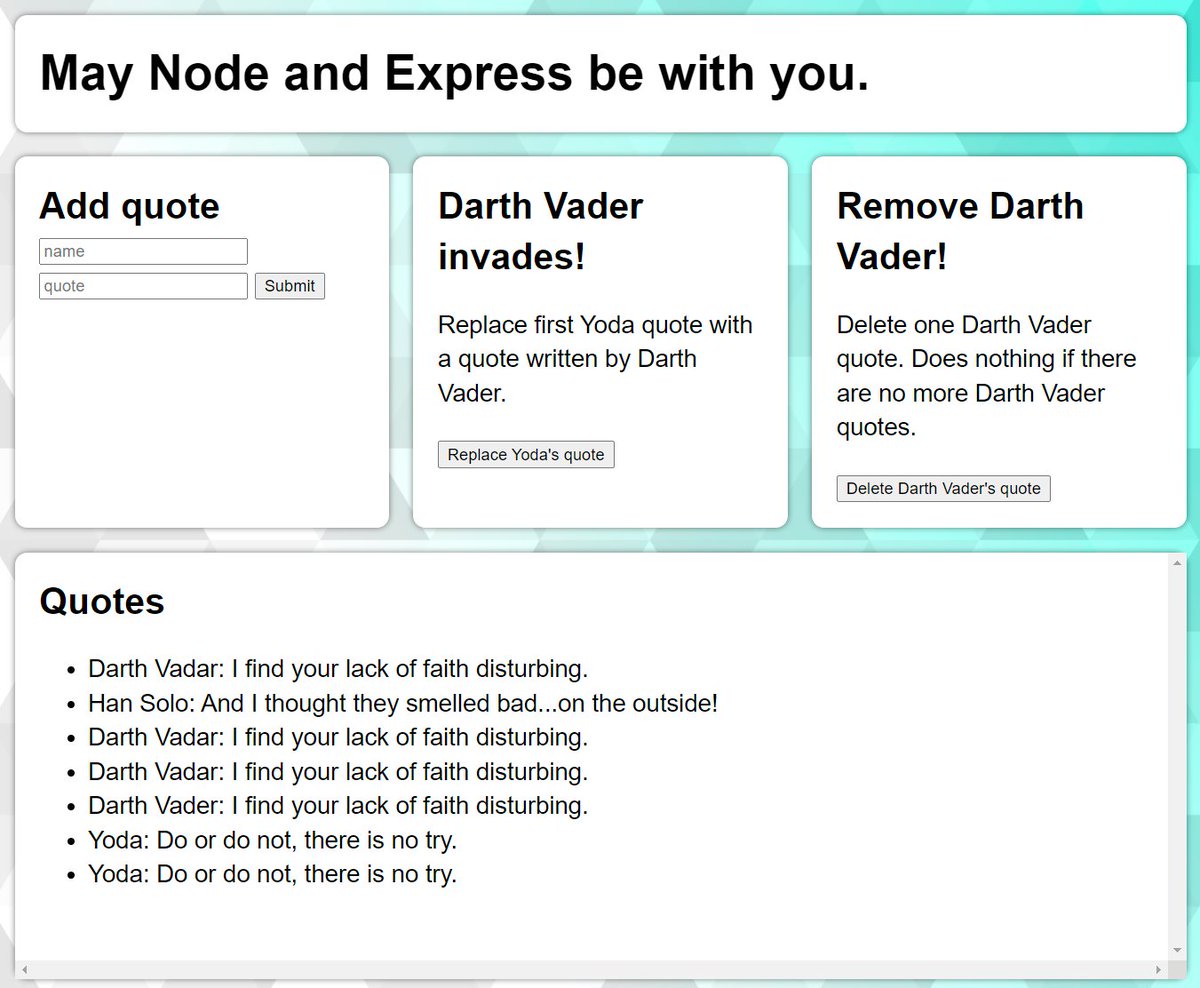Click the 'Add quote' heading
This screenshot has height=988, width=1200.
click(129, 206)
